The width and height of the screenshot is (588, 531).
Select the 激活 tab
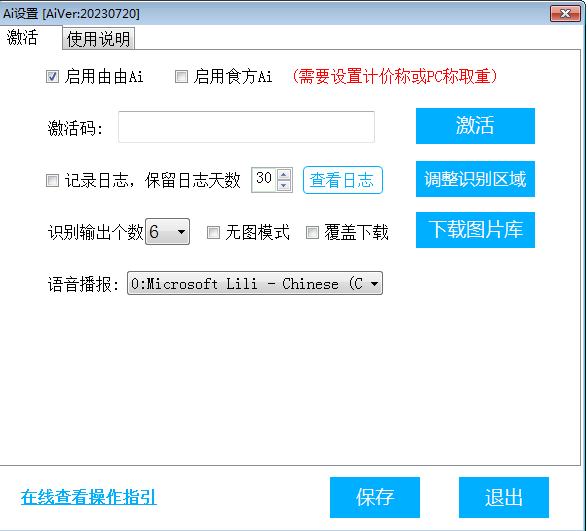[x=22, y=38]
